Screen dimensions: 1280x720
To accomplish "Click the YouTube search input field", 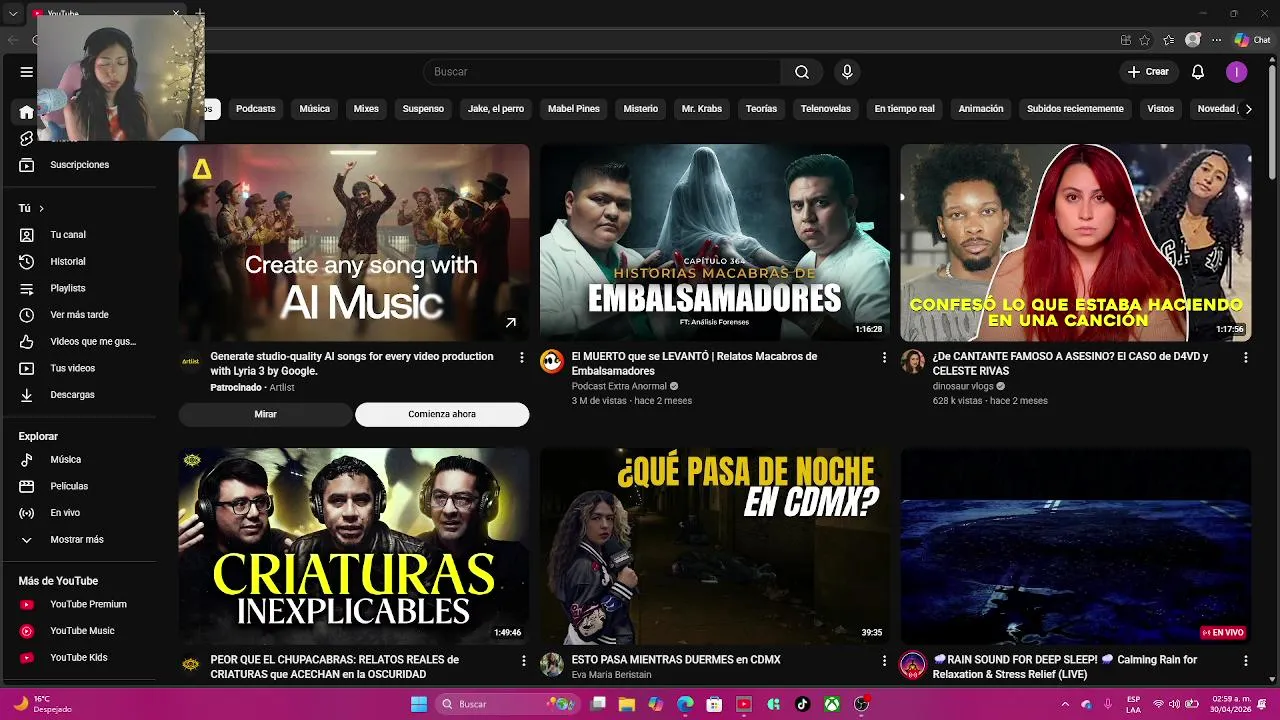I will tap(602, 72).
